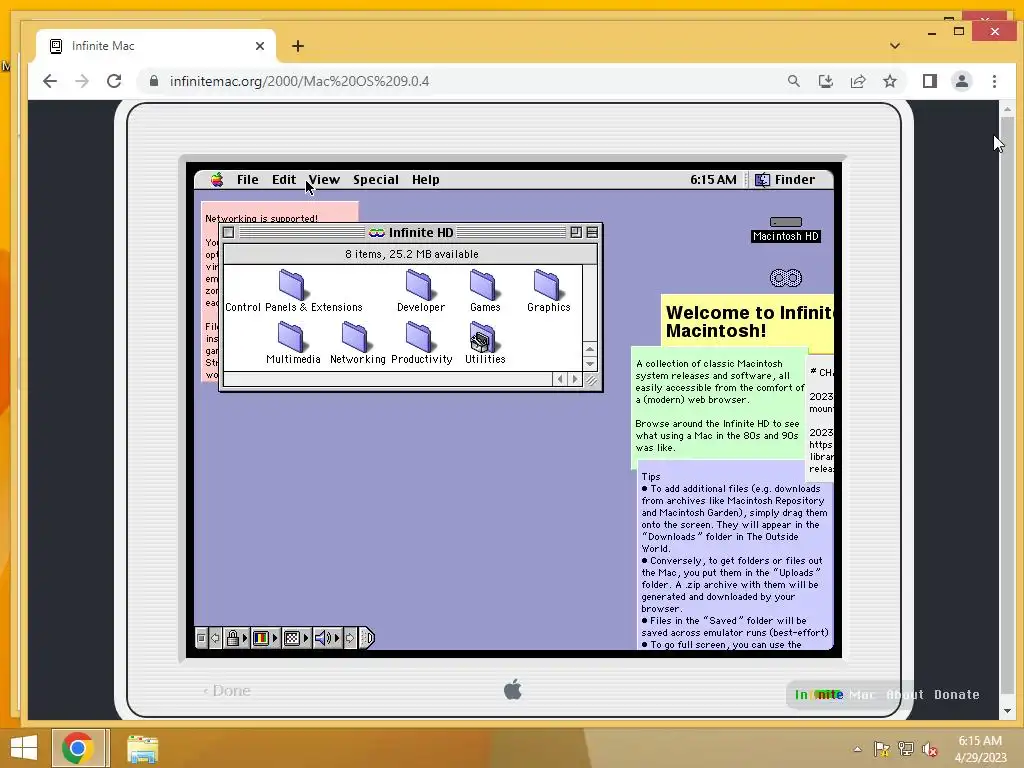Select the Macintosh HD desktop icon
This screenshot has width=1024, height=768.
[x=786, y=229]
